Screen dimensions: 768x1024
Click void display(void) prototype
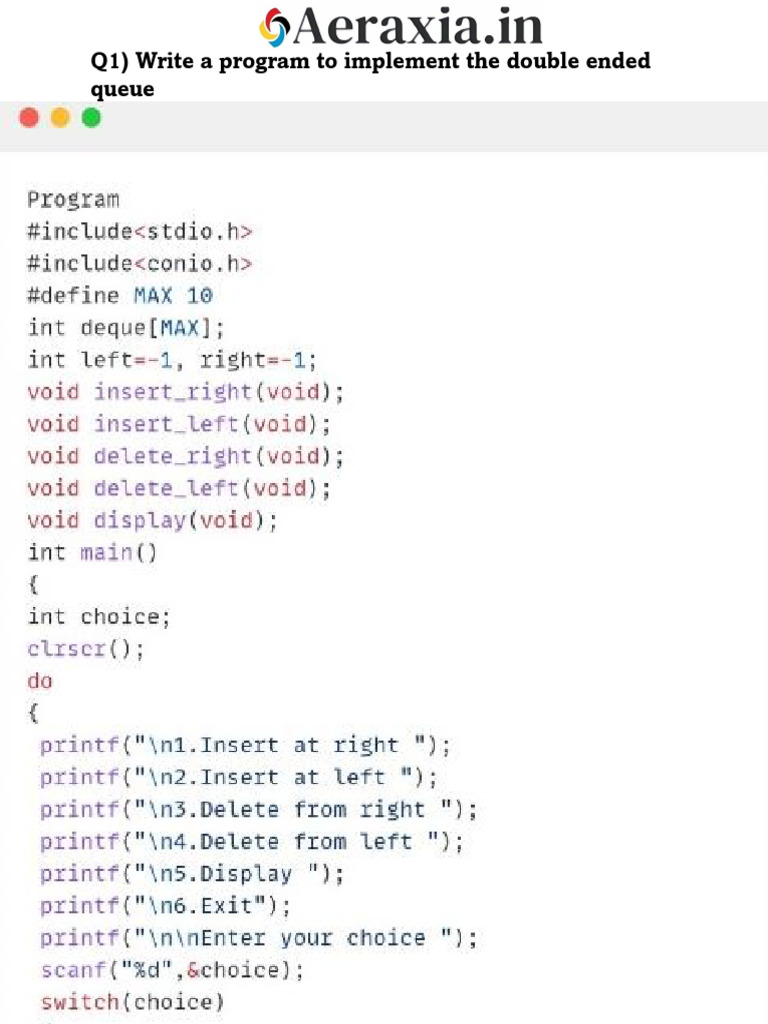152,520
